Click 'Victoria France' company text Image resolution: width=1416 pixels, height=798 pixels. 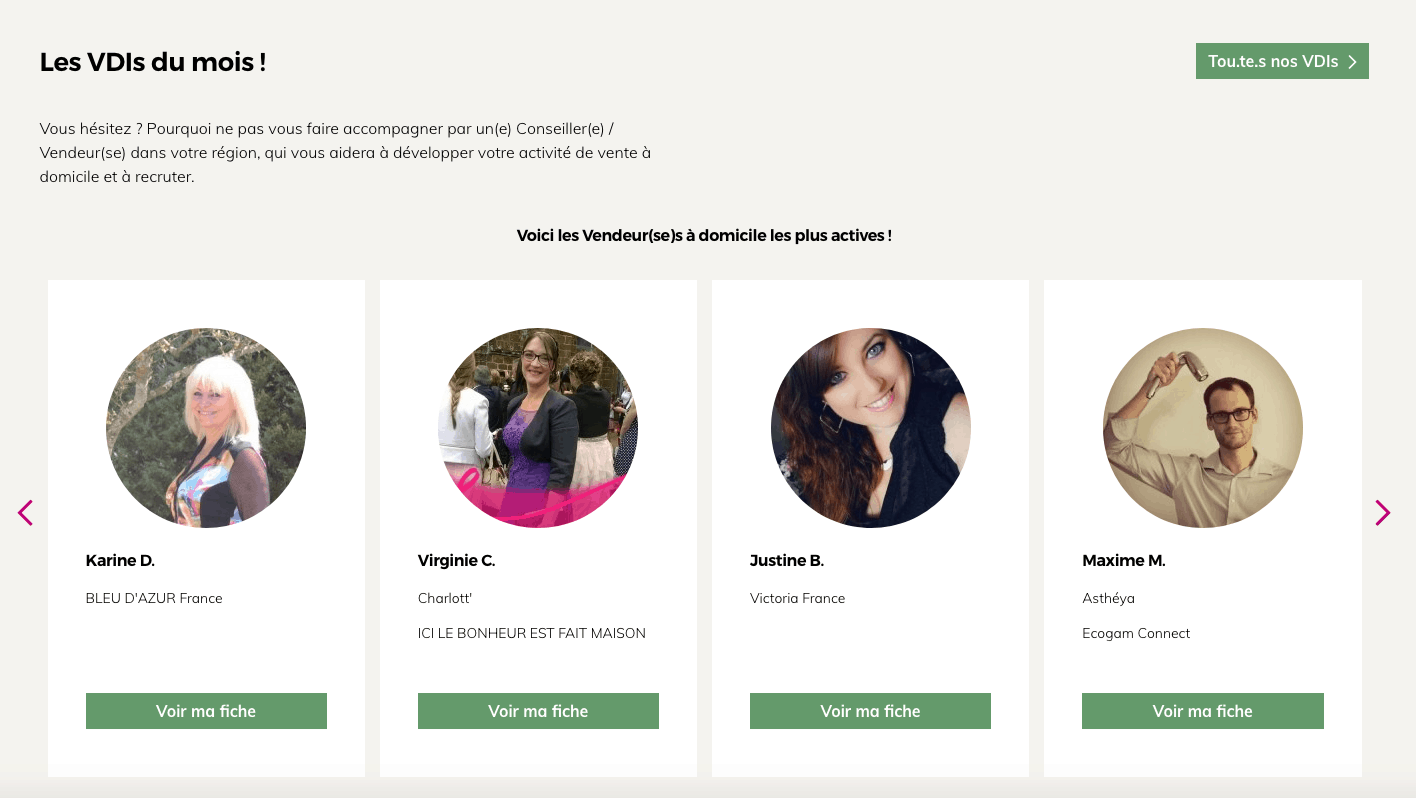[x=797, y=599]
